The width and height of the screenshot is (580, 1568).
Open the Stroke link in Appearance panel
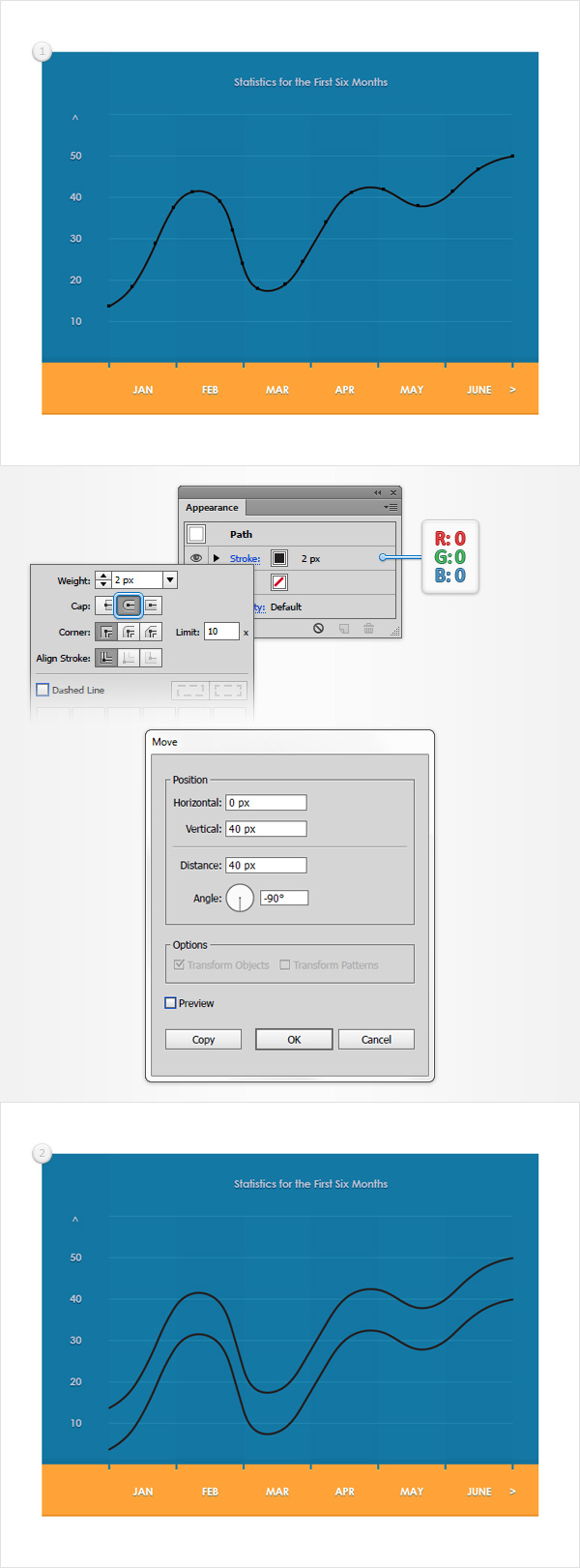[x=245, y=558]
